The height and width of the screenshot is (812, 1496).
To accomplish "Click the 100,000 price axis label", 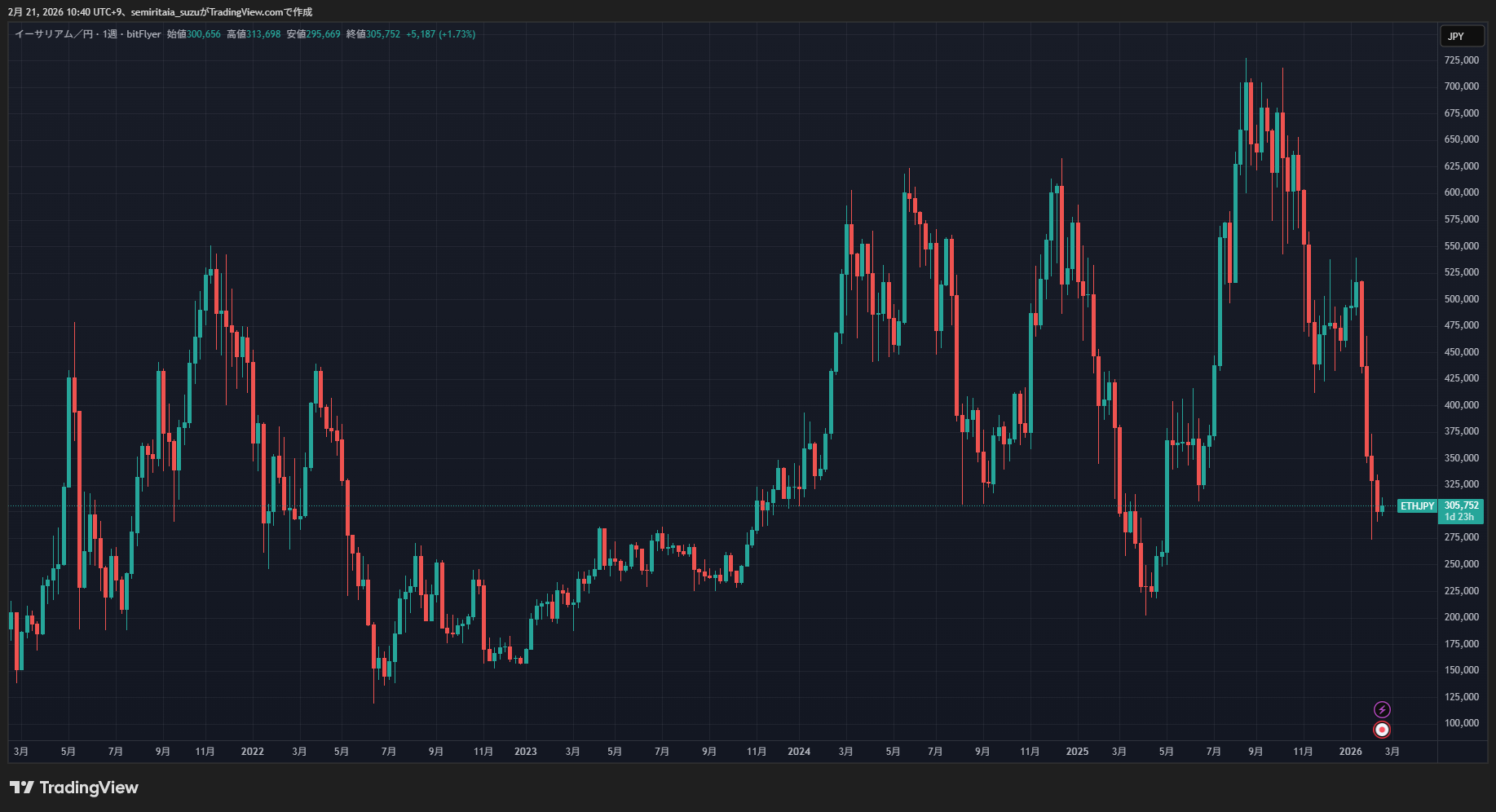I will click(x=1462, y=723).
